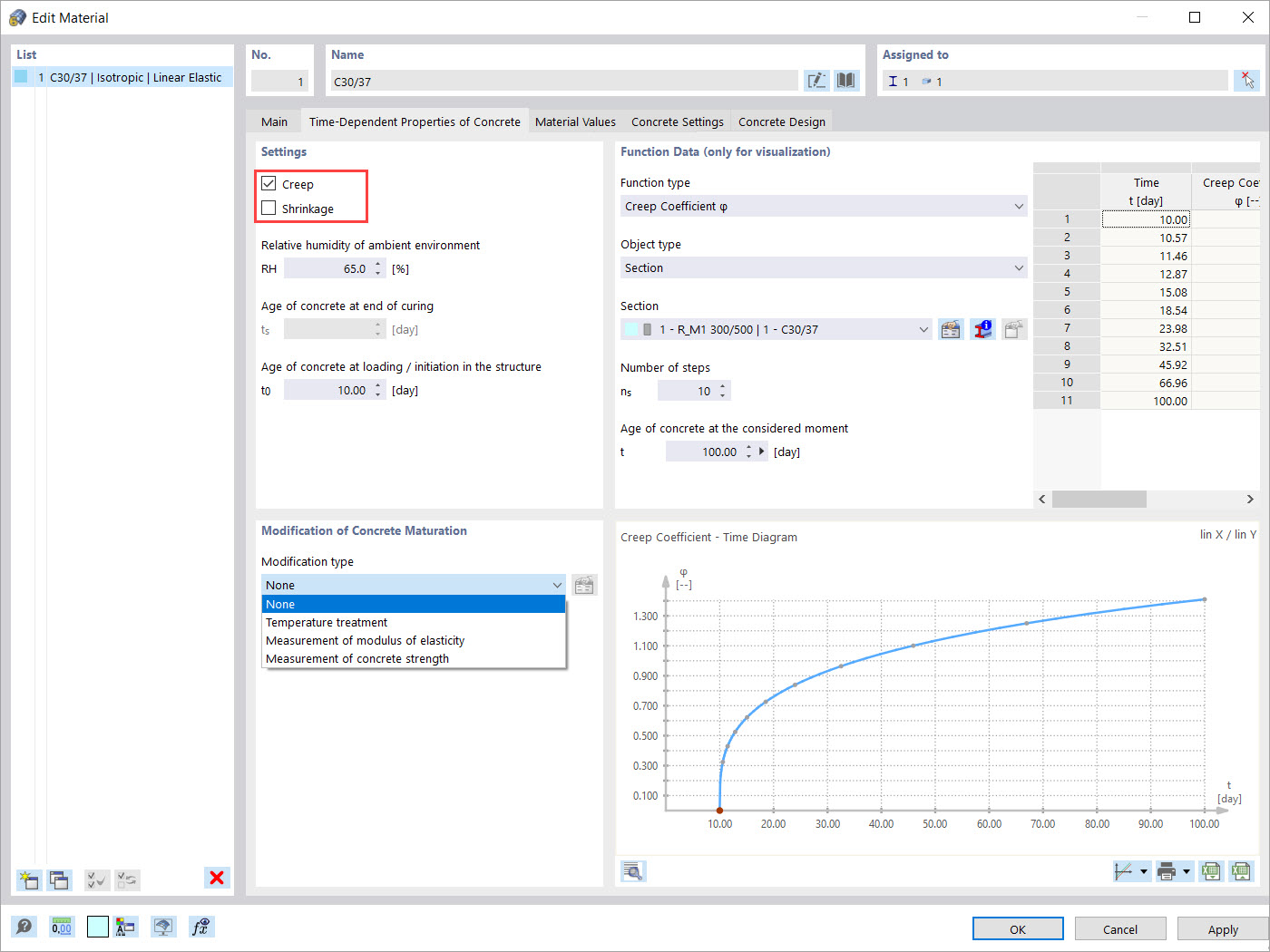Click the Name field containing C30/37
Viewport: 1270px width, 952px height.
click(564, 81)
